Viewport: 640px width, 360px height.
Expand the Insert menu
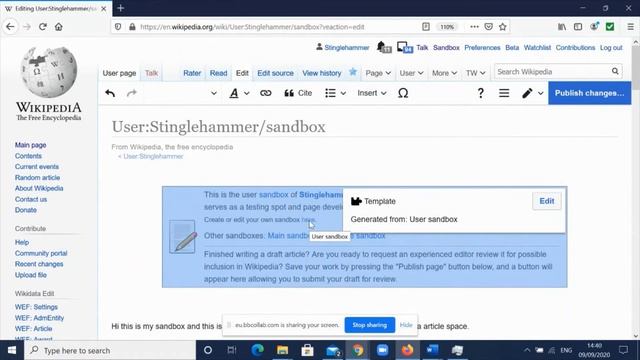tap(371, 93)
